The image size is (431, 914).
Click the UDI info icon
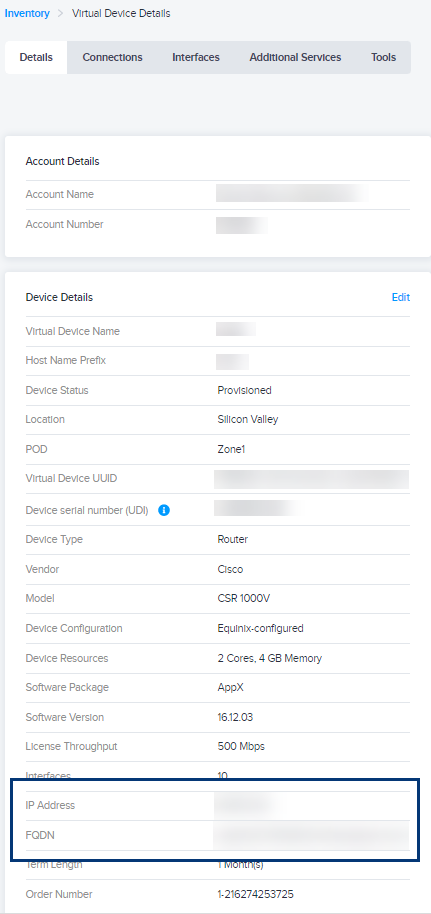[x=164, y=511]
